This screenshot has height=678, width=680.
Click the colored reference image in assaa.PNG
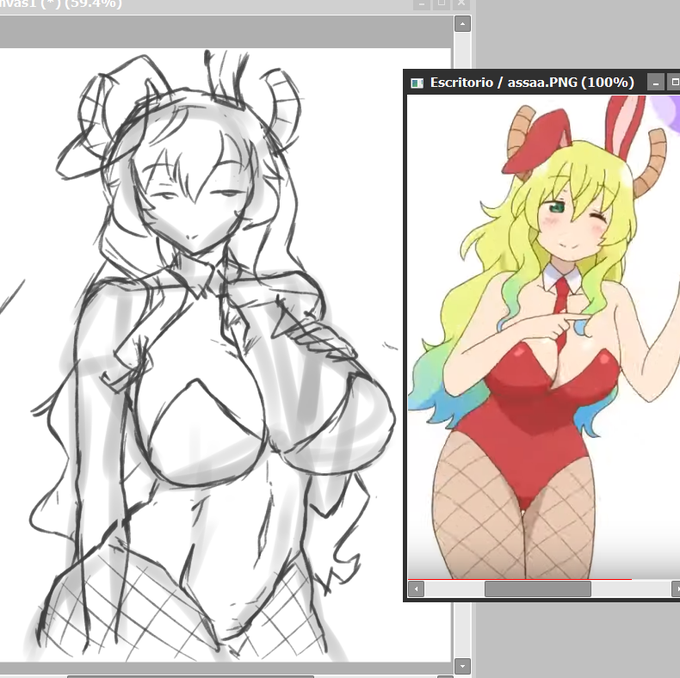544,337
